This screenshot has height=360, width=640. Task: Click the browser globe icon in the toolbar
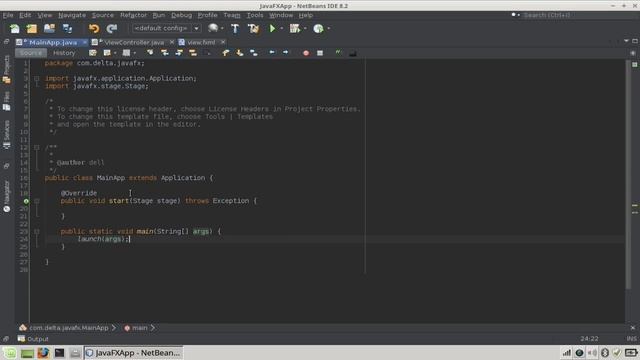pyautogui.click(x=213, y=28)
